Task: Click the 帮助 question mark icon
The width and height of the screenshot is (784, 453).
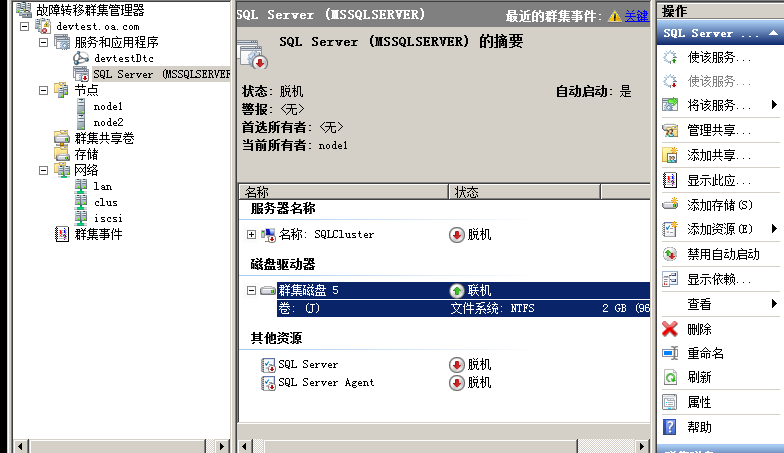Action: [x=670, y=427]
